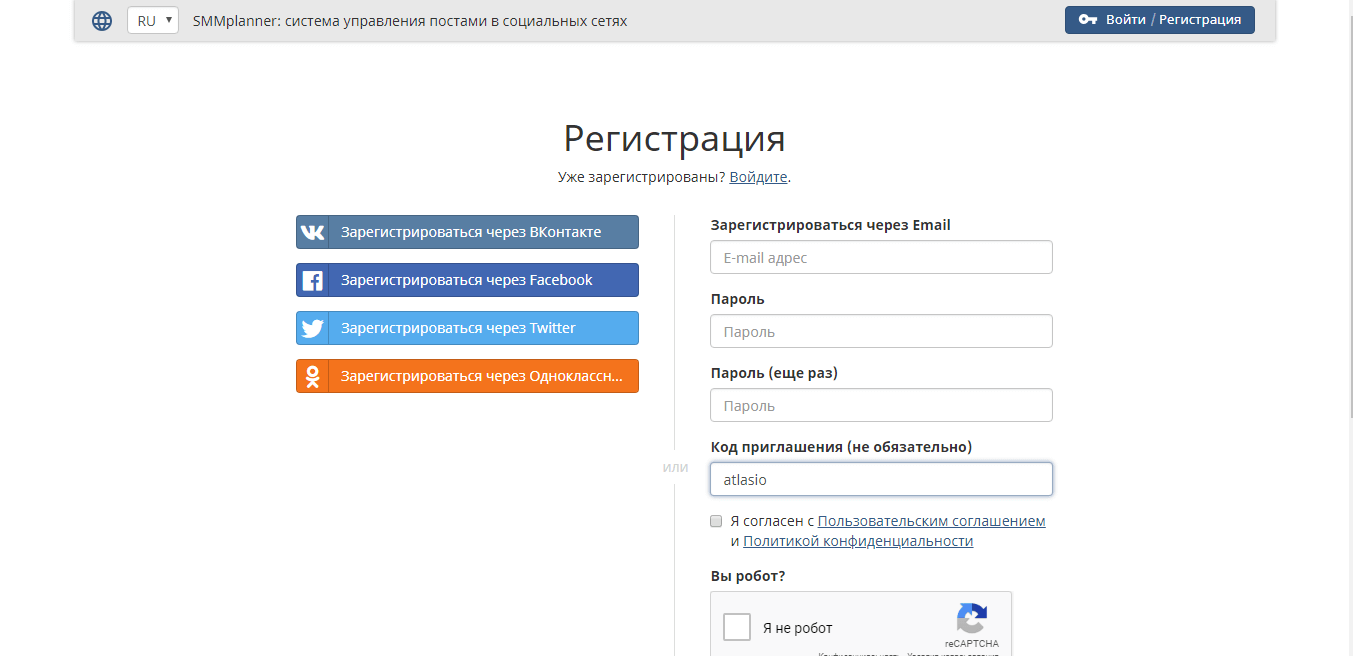
Task: Register via ВКонтакте button text
Action: tap(471, 232)
